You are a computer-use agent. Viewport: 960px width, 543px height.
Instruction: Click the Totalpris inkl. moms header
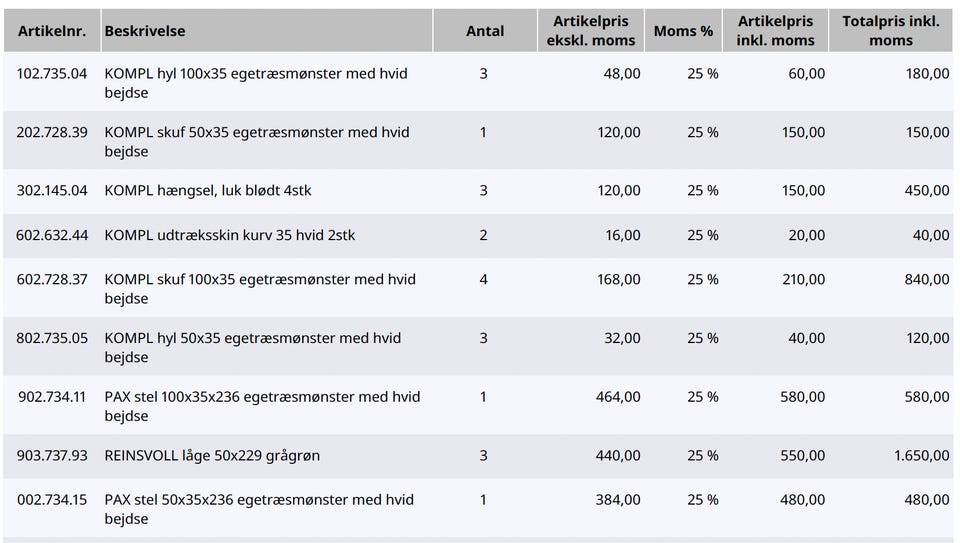click(890, 31)
